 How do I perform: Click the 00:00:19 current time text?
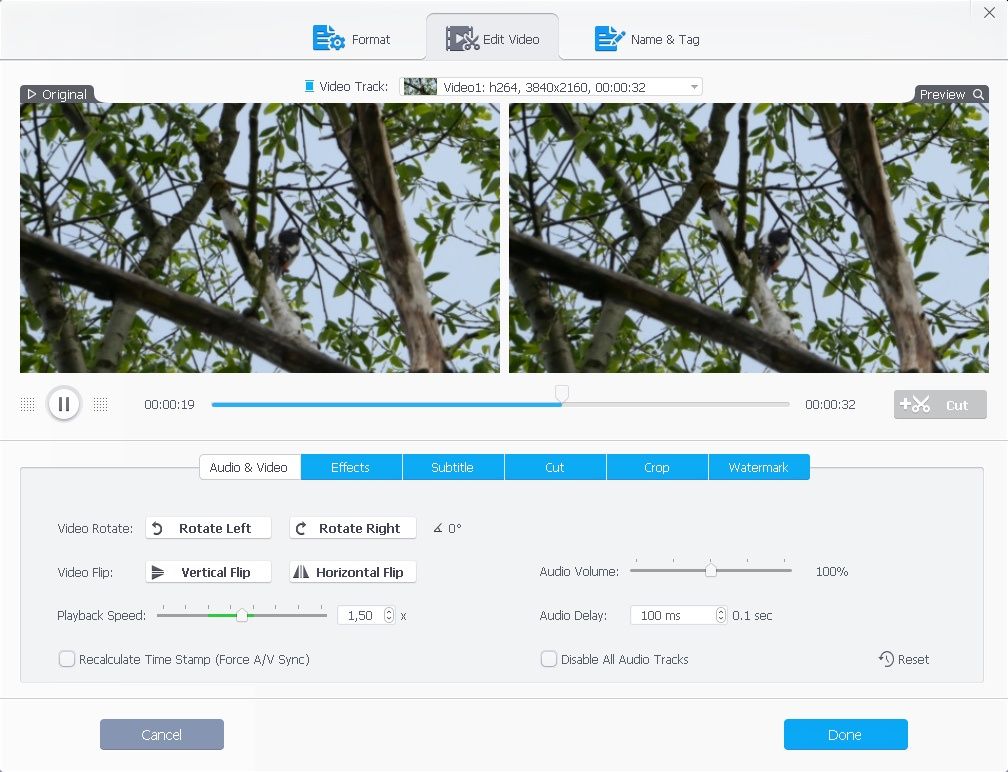169,404
